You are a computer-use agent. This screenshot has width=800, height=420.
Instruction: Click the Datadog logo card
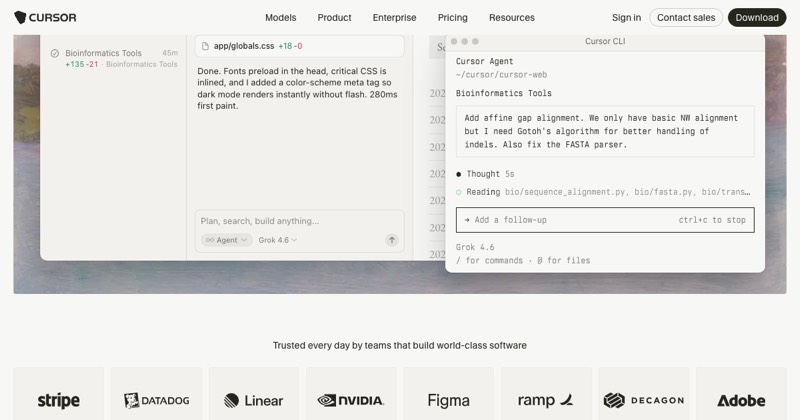156,393
